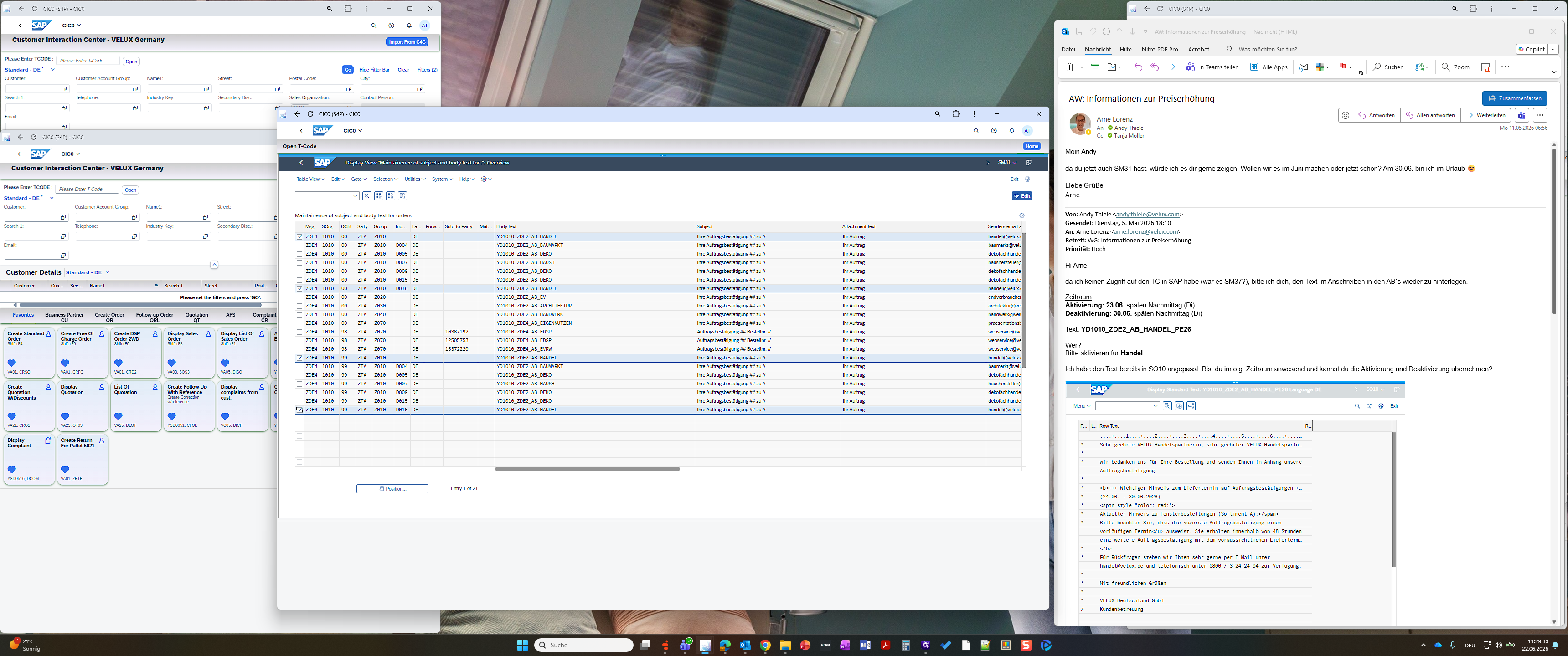Click Zusammenfassen button in Outlook message
This screenshot has height=656, width=1568.
pyautogui.click(x=1514, y=98)
